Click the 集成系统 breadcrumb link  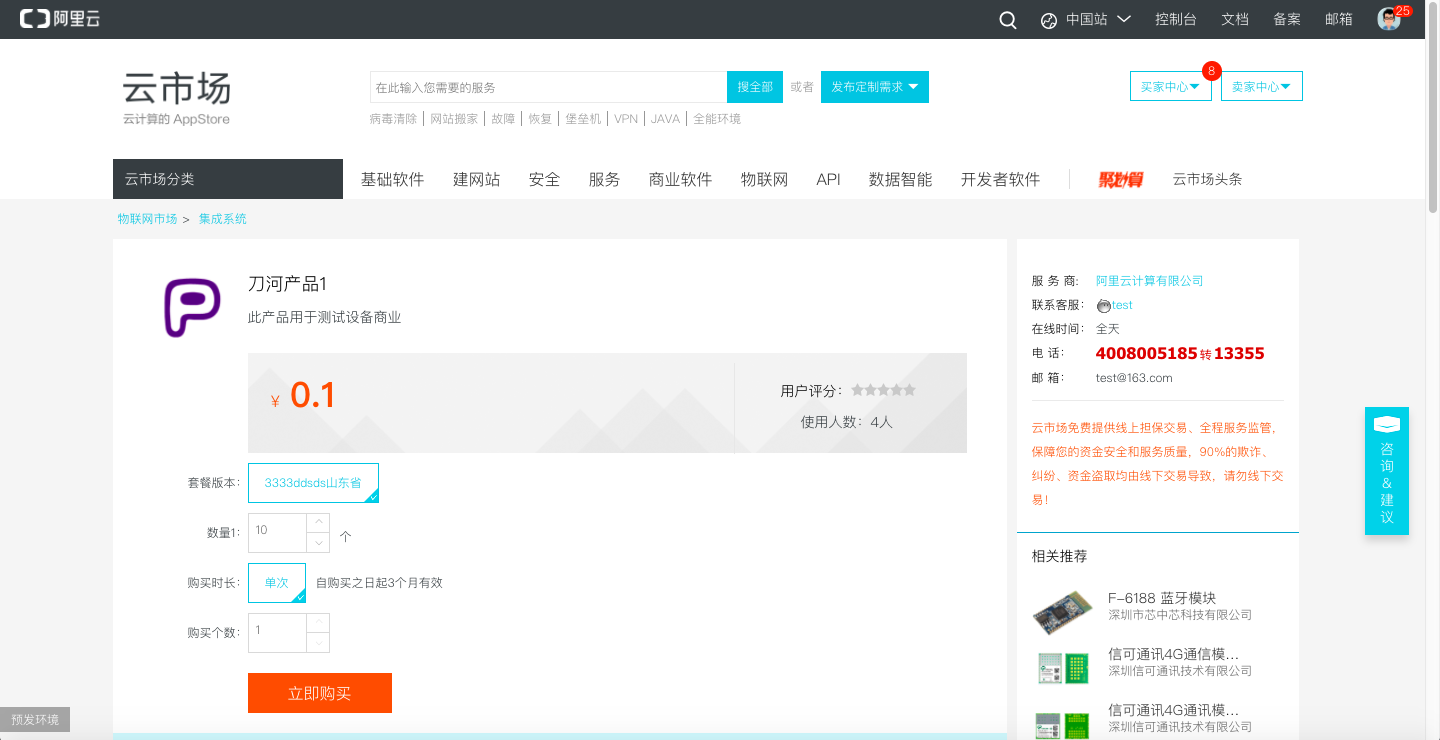[x=223, y=219]
